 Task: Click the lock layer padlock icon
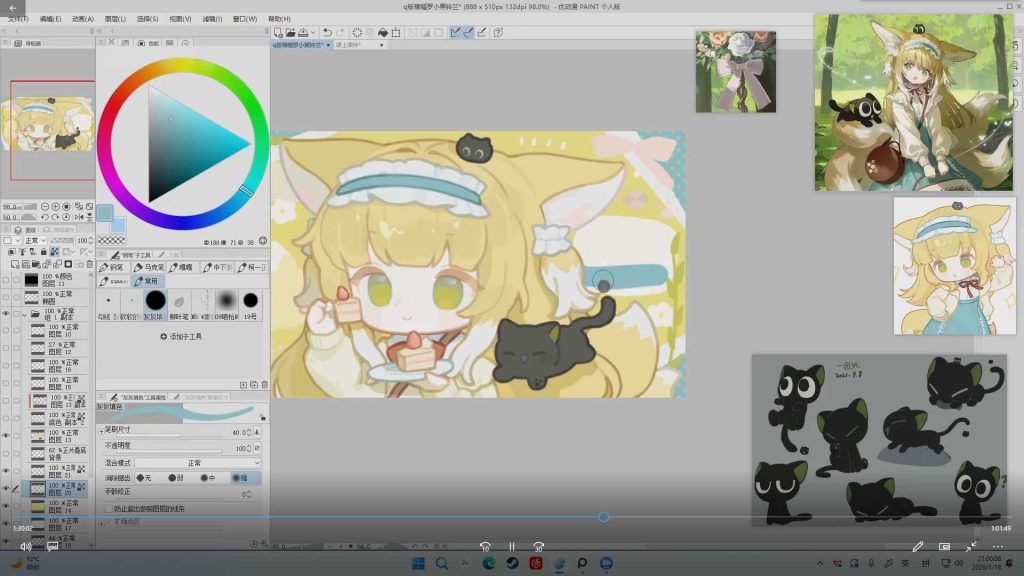click(44, 251)
